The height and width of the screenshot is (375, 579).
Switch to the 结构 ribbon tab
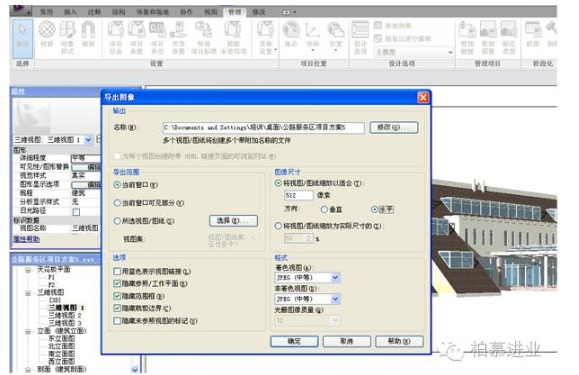tap(119, 12)
